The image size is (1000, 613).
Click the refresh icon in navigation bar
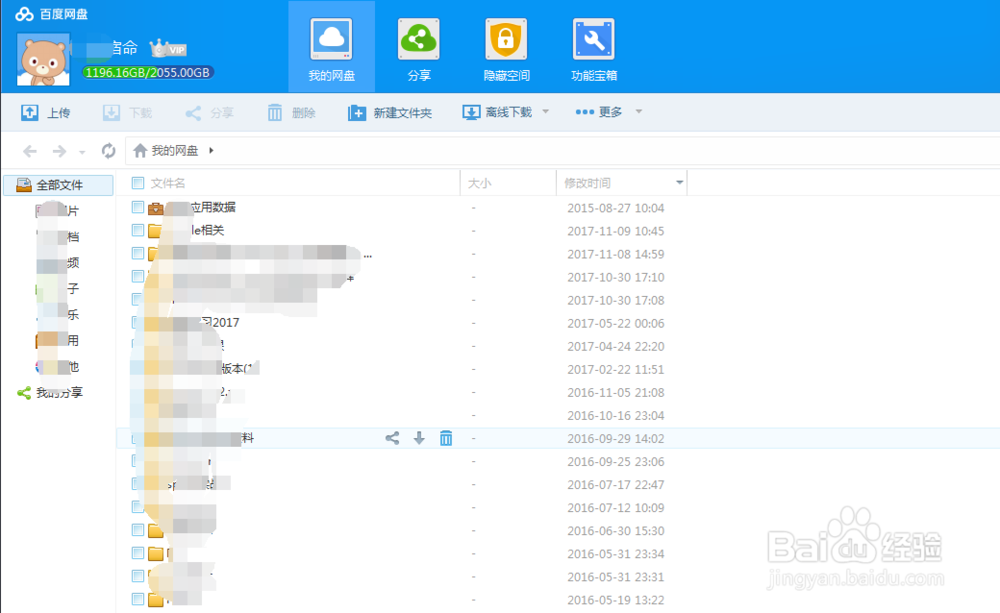[109, 151]
